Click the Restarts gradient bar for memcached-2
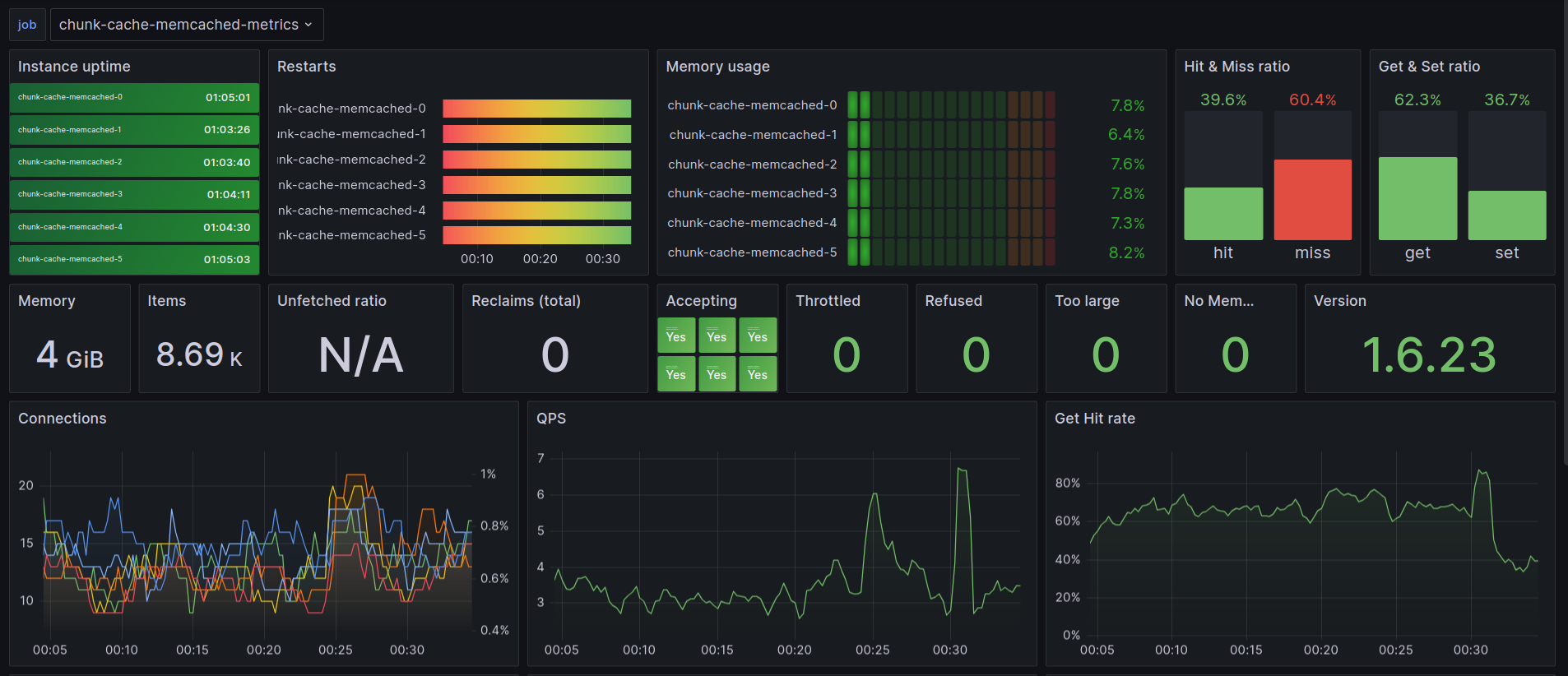The image size is (1568, 676). pos(536,160)
